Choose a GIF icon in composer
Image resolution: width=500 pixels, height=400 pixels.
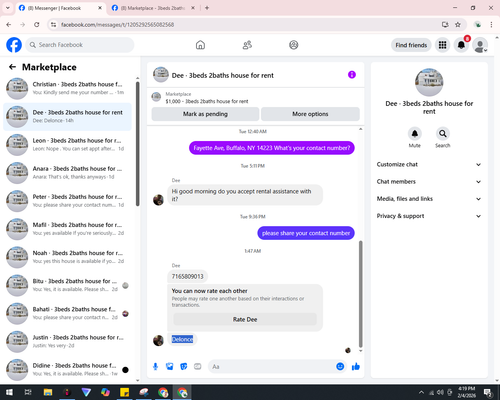pyautogui.click(x=198, y=367)
